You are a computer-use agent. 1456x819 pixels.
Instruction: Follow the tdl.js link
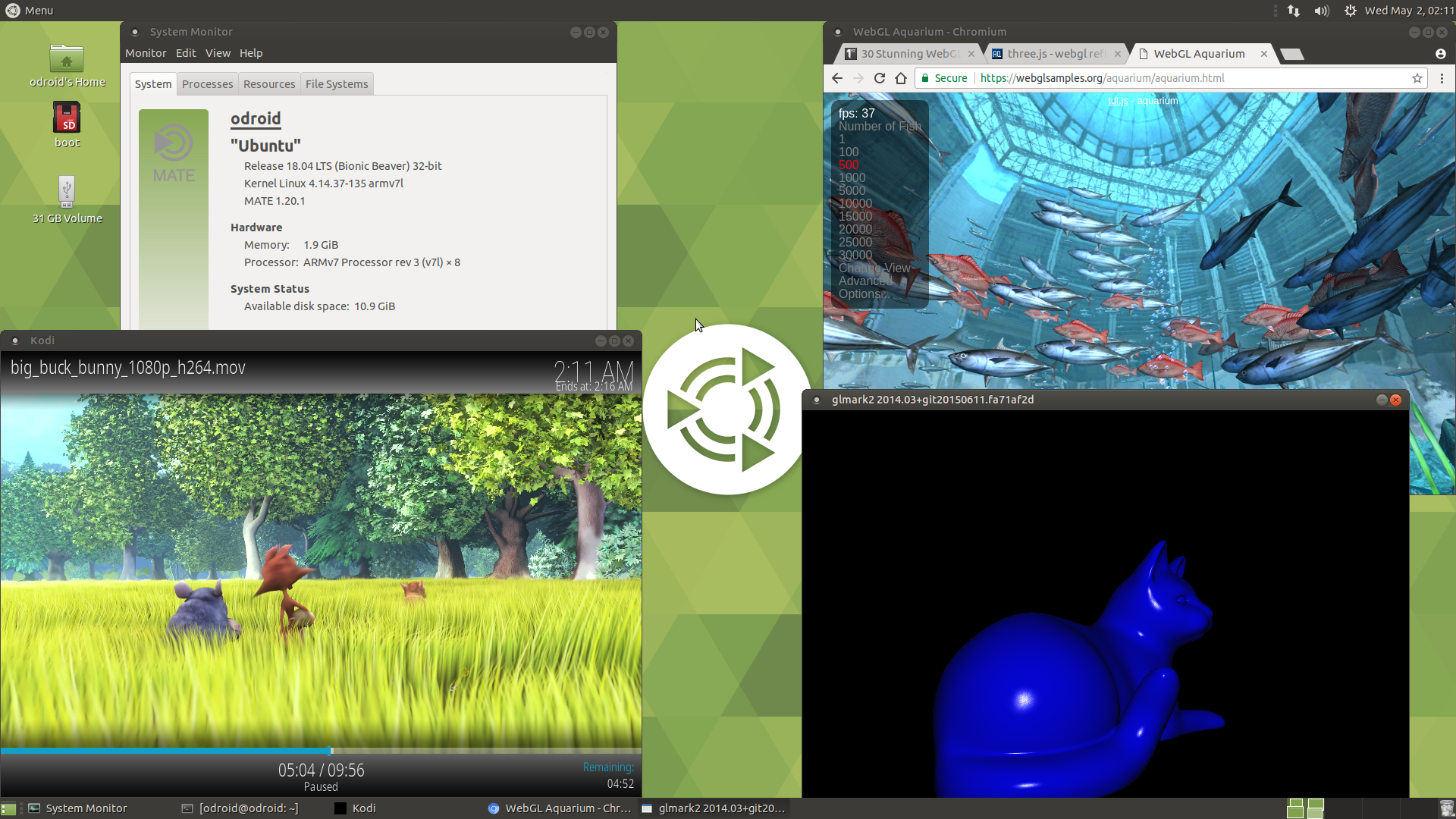tap(1118, 101)
